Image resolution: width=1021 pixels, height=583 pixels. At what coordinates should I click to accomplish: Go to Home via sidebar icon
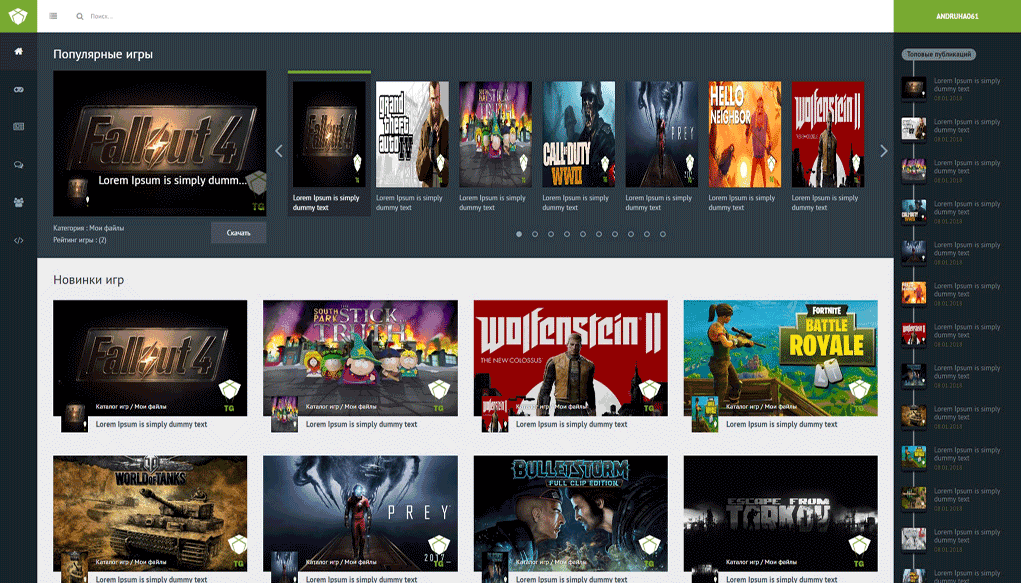pyautogui.click(x=18, y=51)
